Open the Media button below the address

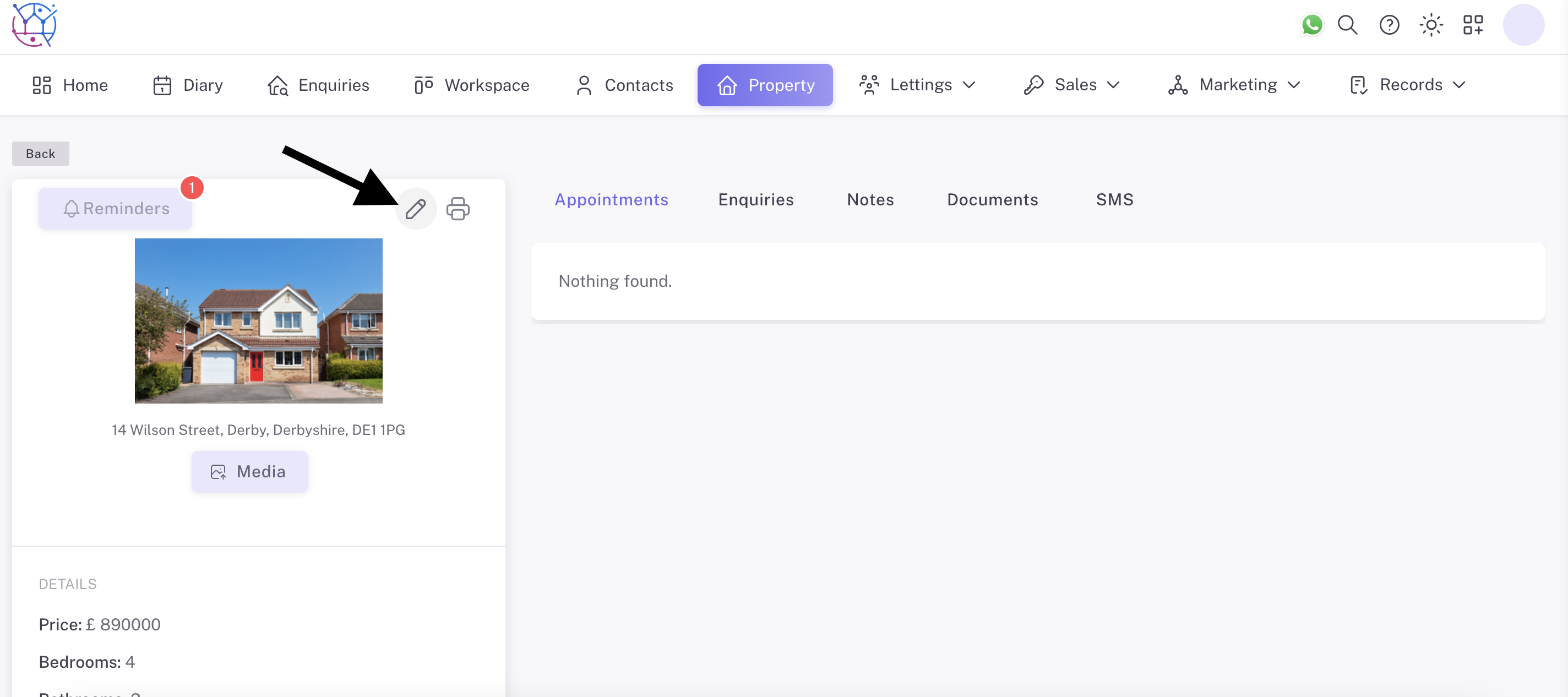pyautogui.click(x=249, y=471)
